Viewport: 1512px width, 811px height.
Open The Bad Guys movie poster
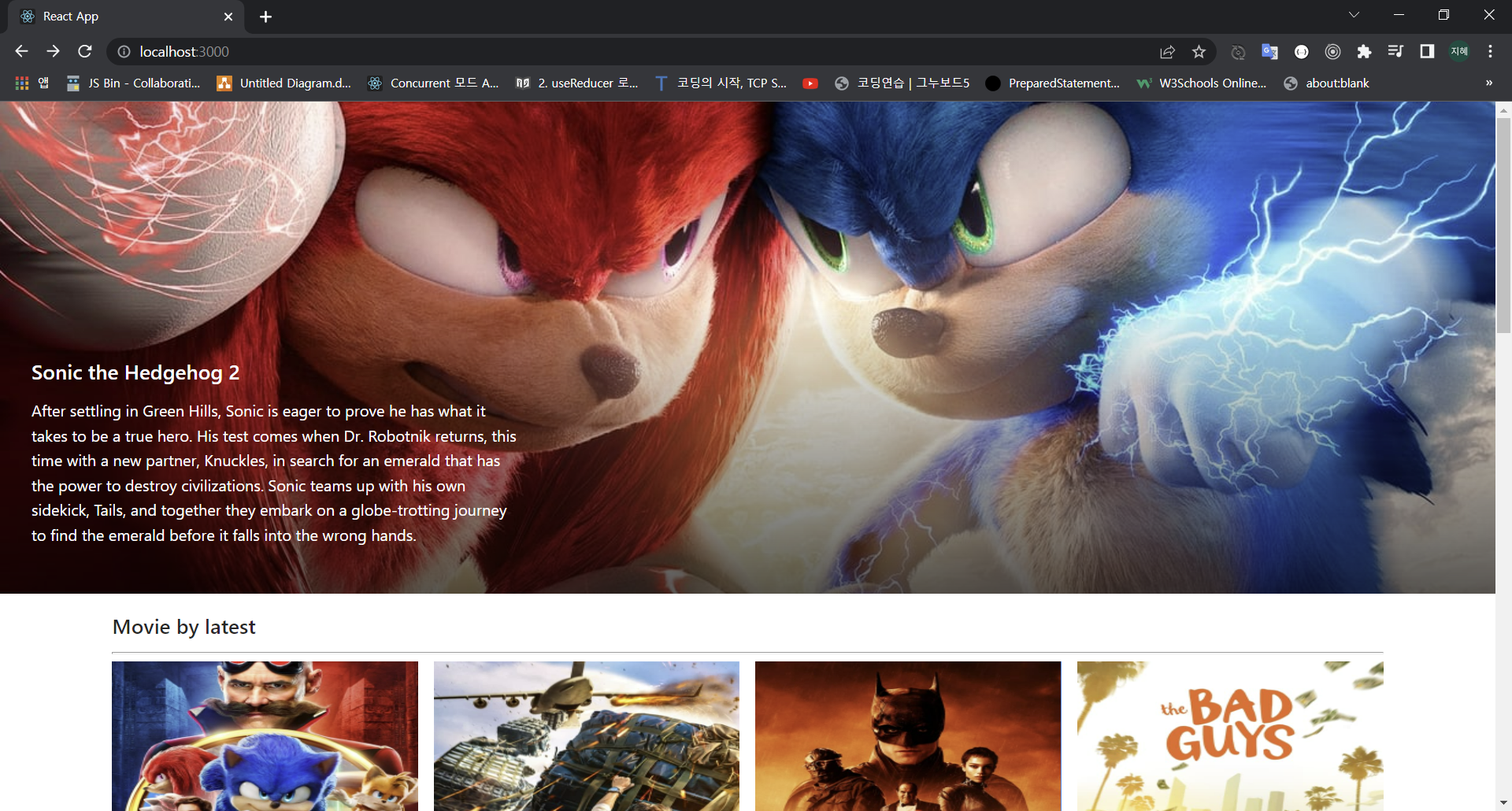point(1230,736)
